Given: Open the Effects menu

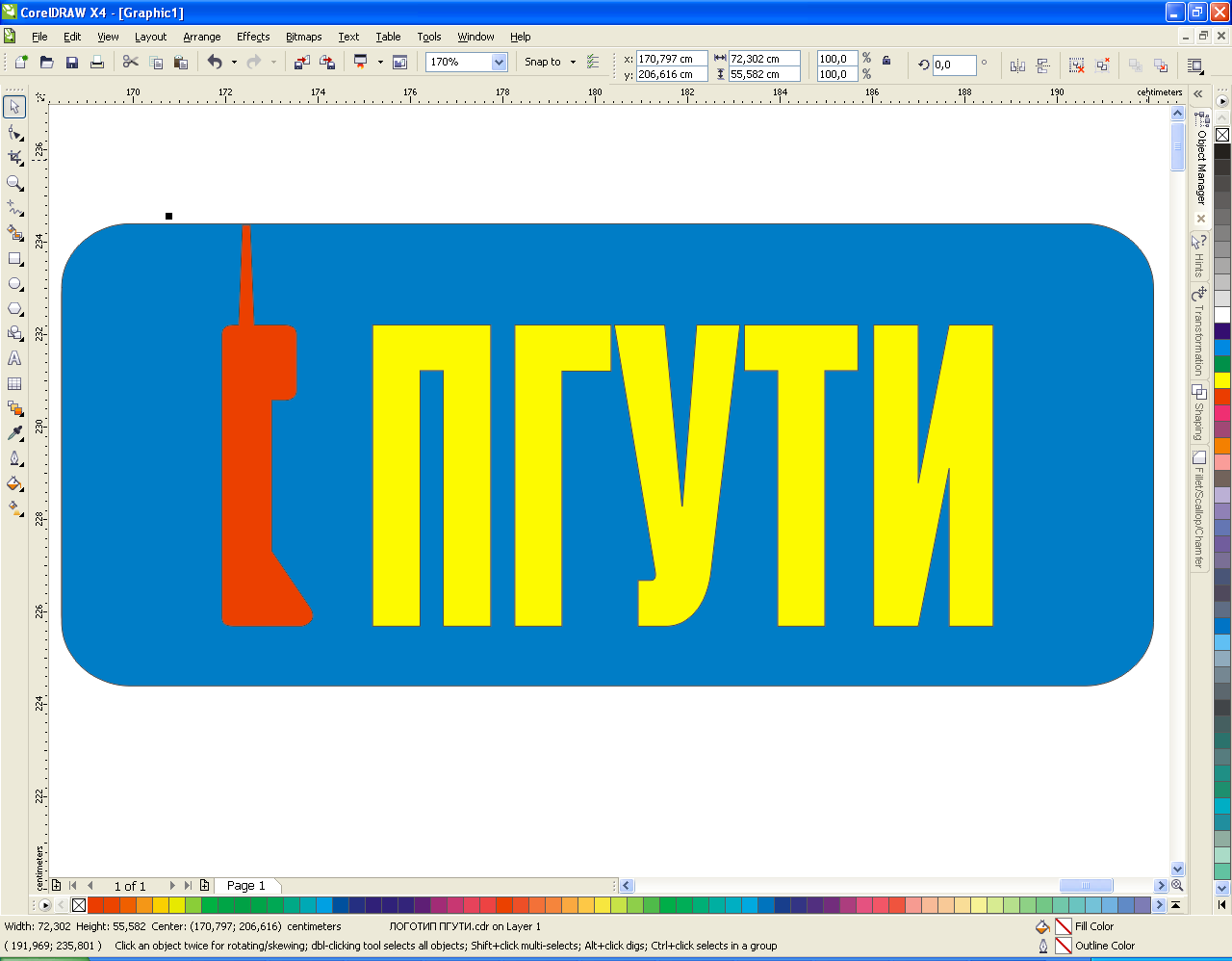Looking at the screenshot, I should pyautogui.click(x=253, y=37).
